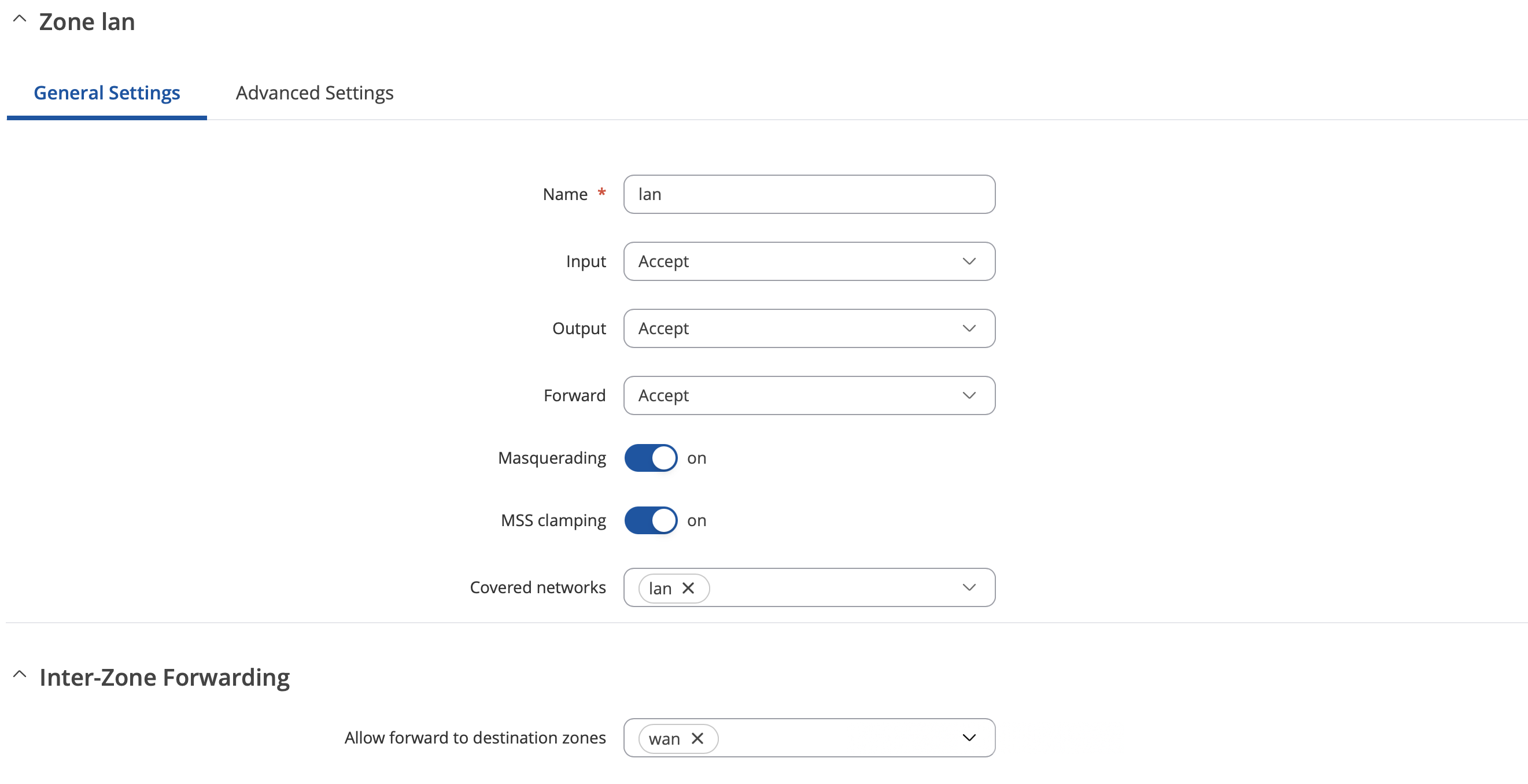The width and height of the screenshot is (1528, 784).
Task: Open the Forward policy dropdown
Action: pos(809,395)
